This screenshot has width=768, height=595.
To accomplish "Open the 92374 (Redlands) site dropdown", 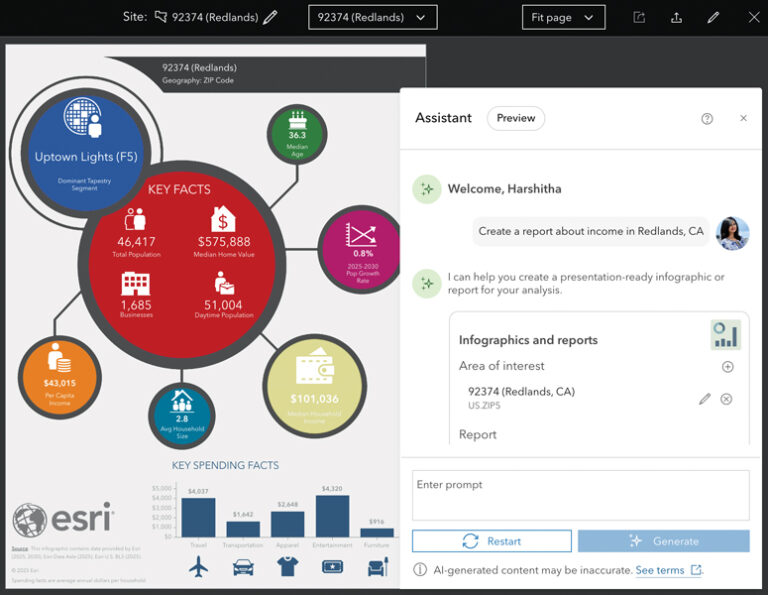I will click(x=373, y=18).
